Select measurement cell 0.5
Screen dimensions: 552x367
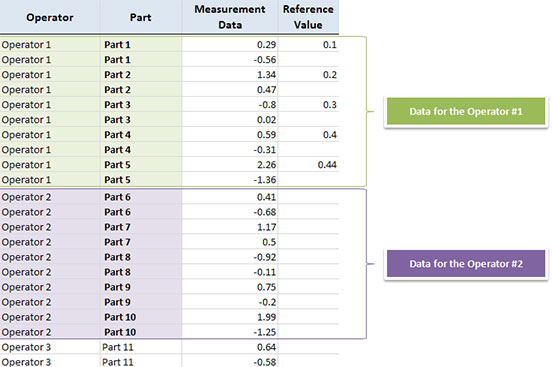(x=230, y=242)
